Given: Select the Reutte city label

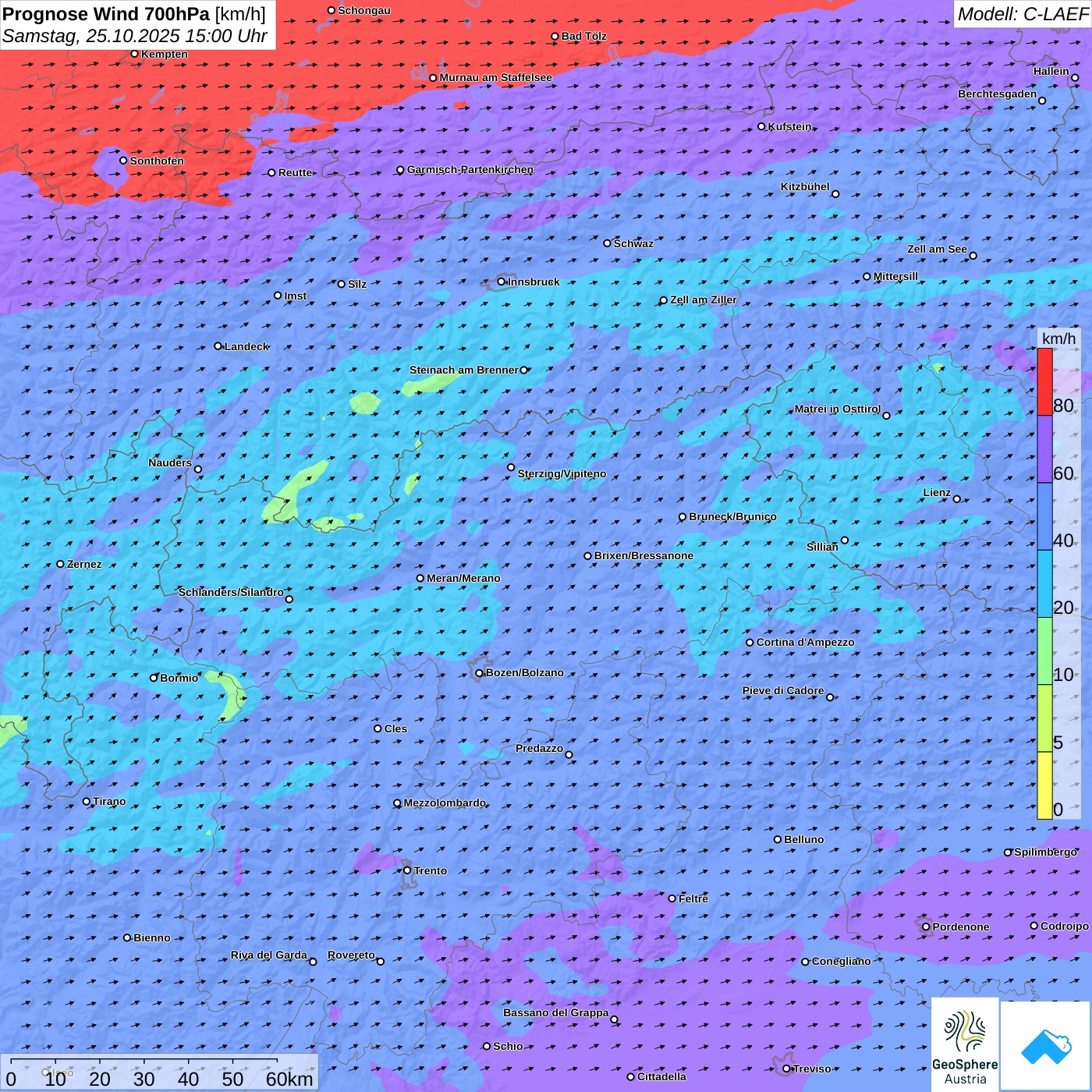Looking at the screenshot, I should point(296,172).
